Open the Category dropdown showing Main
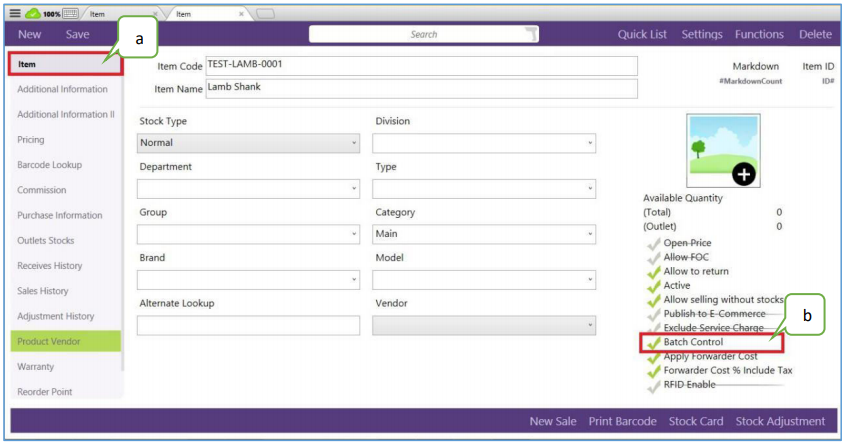The width and height of the screenshot is (847, 444). [x=484, y=234]
